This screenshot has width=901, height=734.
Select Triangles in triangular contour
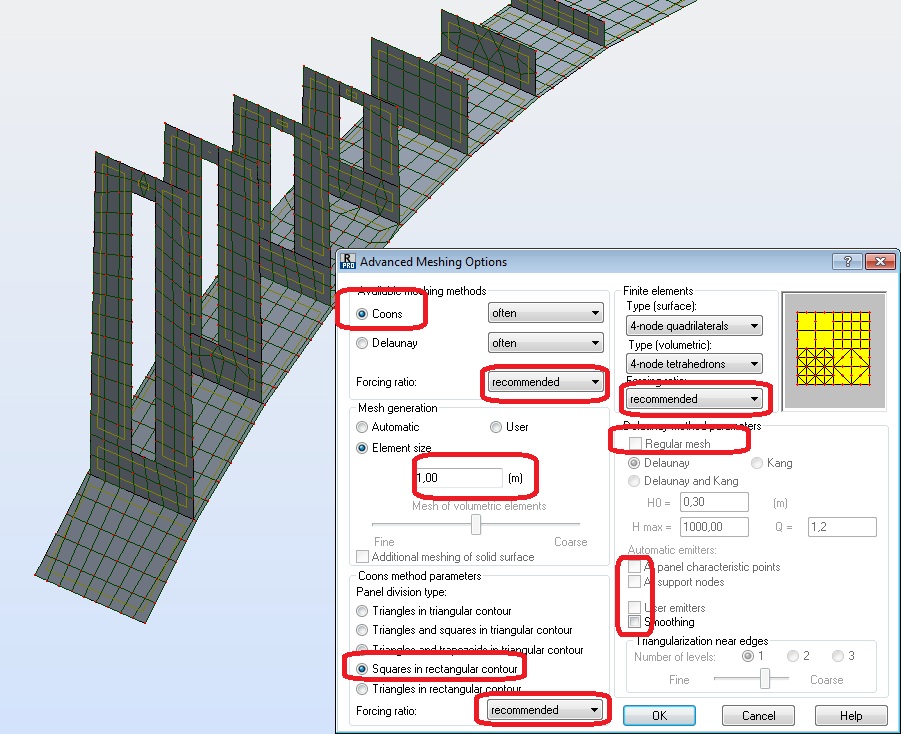pos(362,609)
